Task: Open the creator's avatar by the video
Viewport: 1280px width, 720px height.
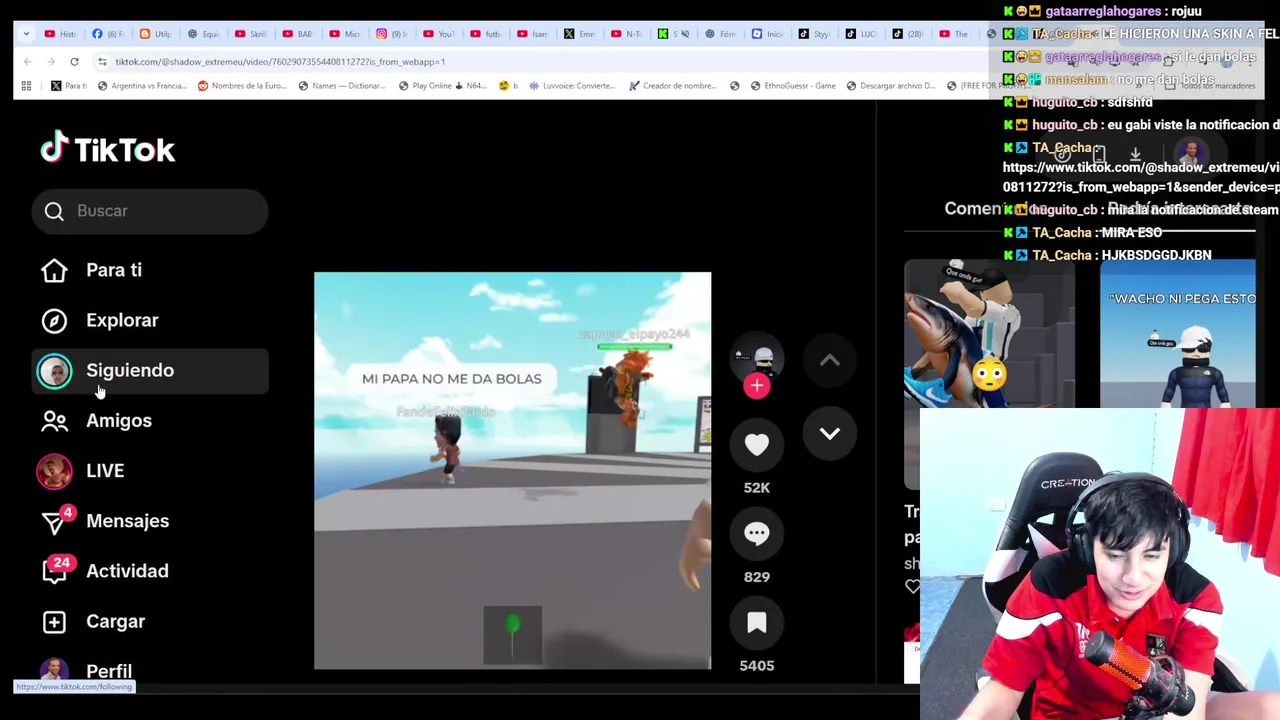Action: pos(757,358)
